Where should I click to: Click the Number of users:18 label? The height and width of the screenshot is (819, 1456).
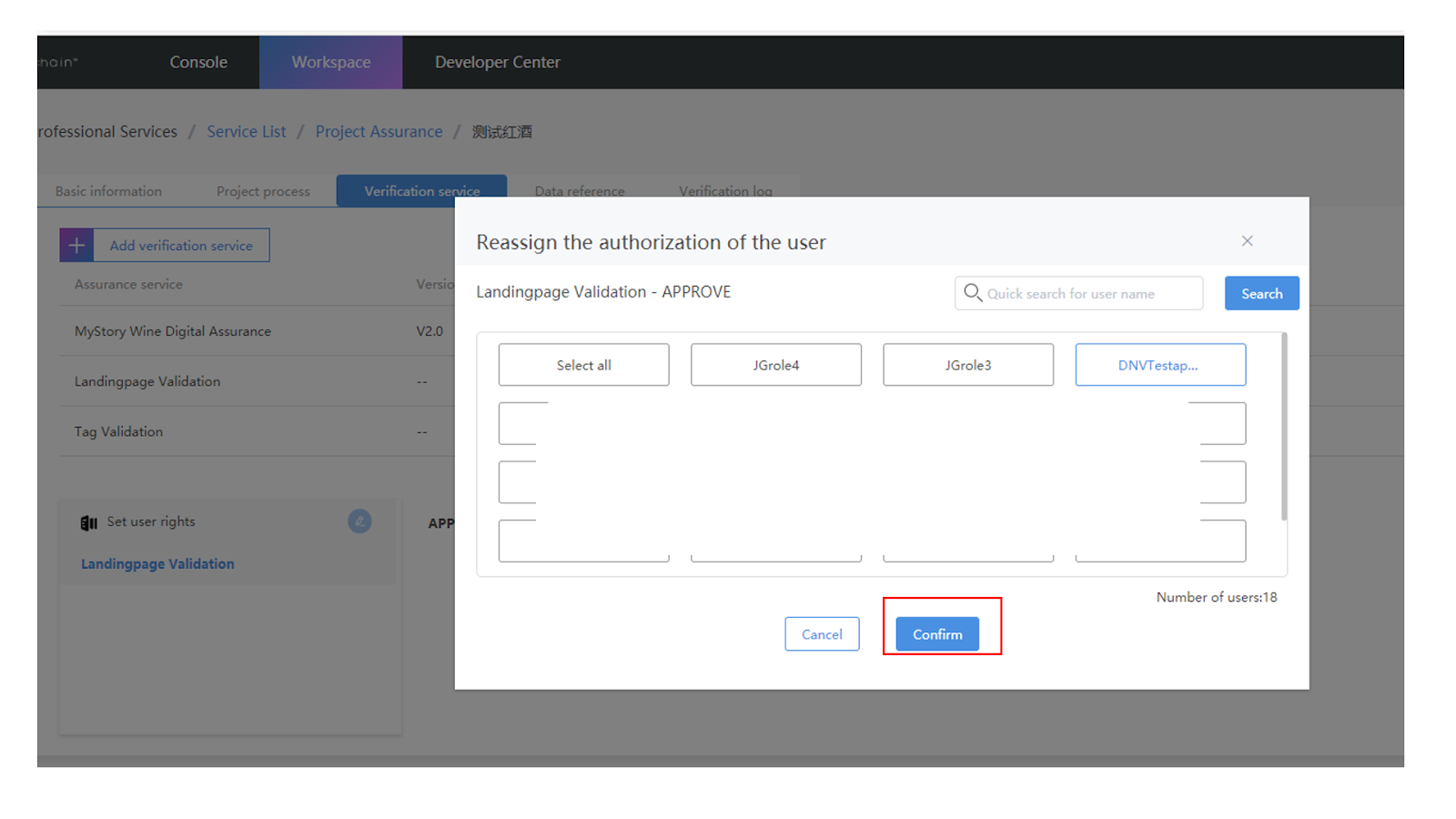tap(1217, 597)
